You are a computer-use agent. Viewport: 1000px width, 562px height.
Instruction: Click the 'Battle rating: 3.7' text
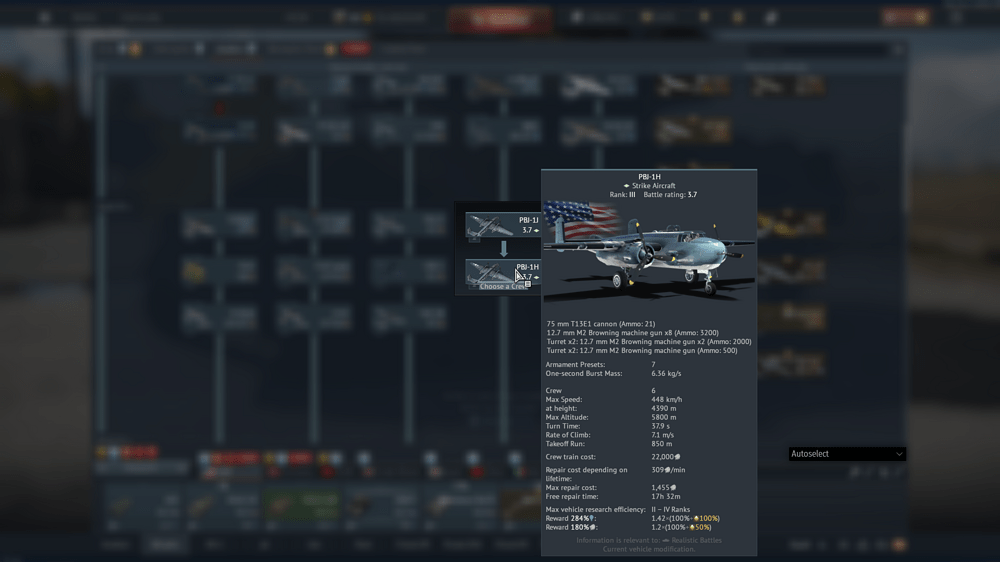click(670, 195)
